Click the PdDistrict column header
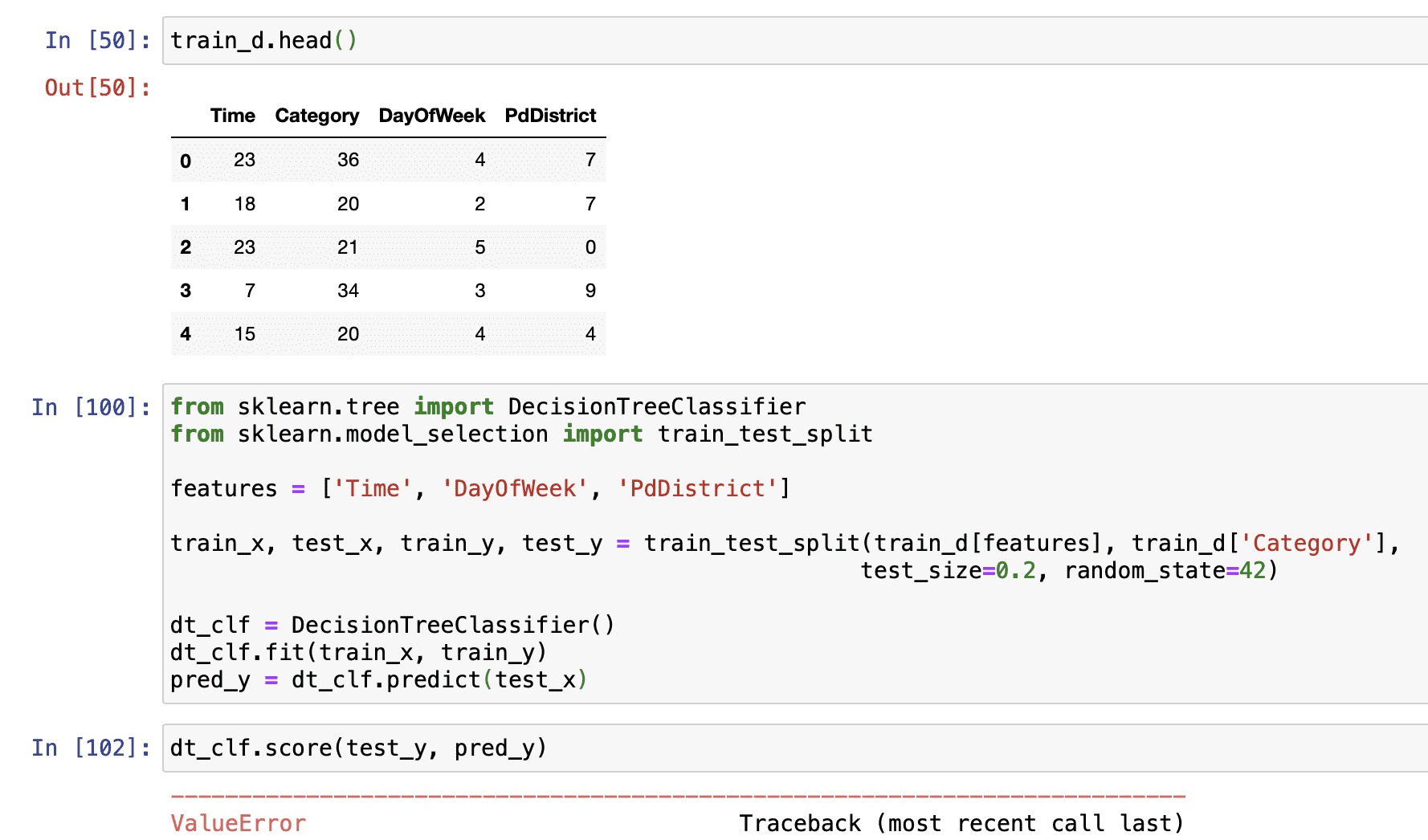The image size is (1428, 840). pyautogui.click(x=550, y=116)
